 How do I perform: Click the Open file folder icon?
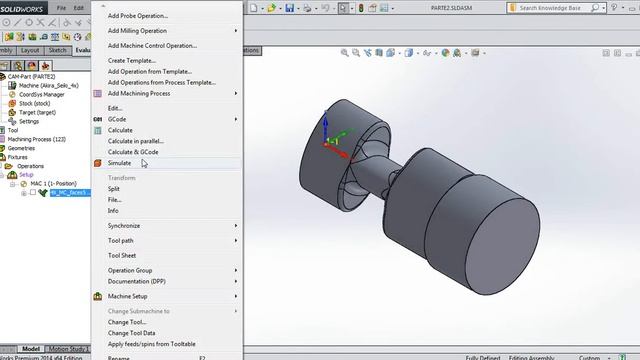pos(271,8)
